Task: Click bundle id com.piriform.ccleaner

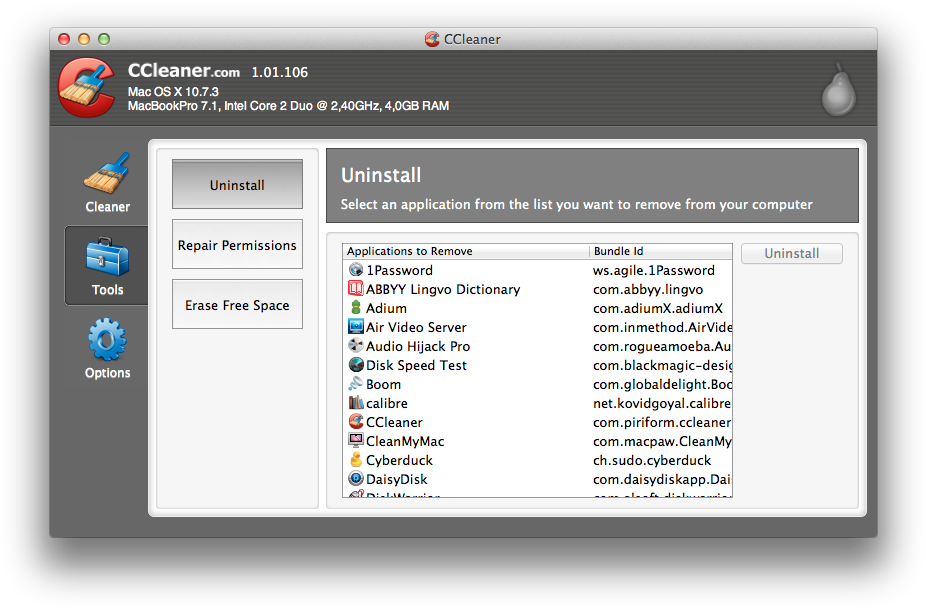Action: (662, 422)
